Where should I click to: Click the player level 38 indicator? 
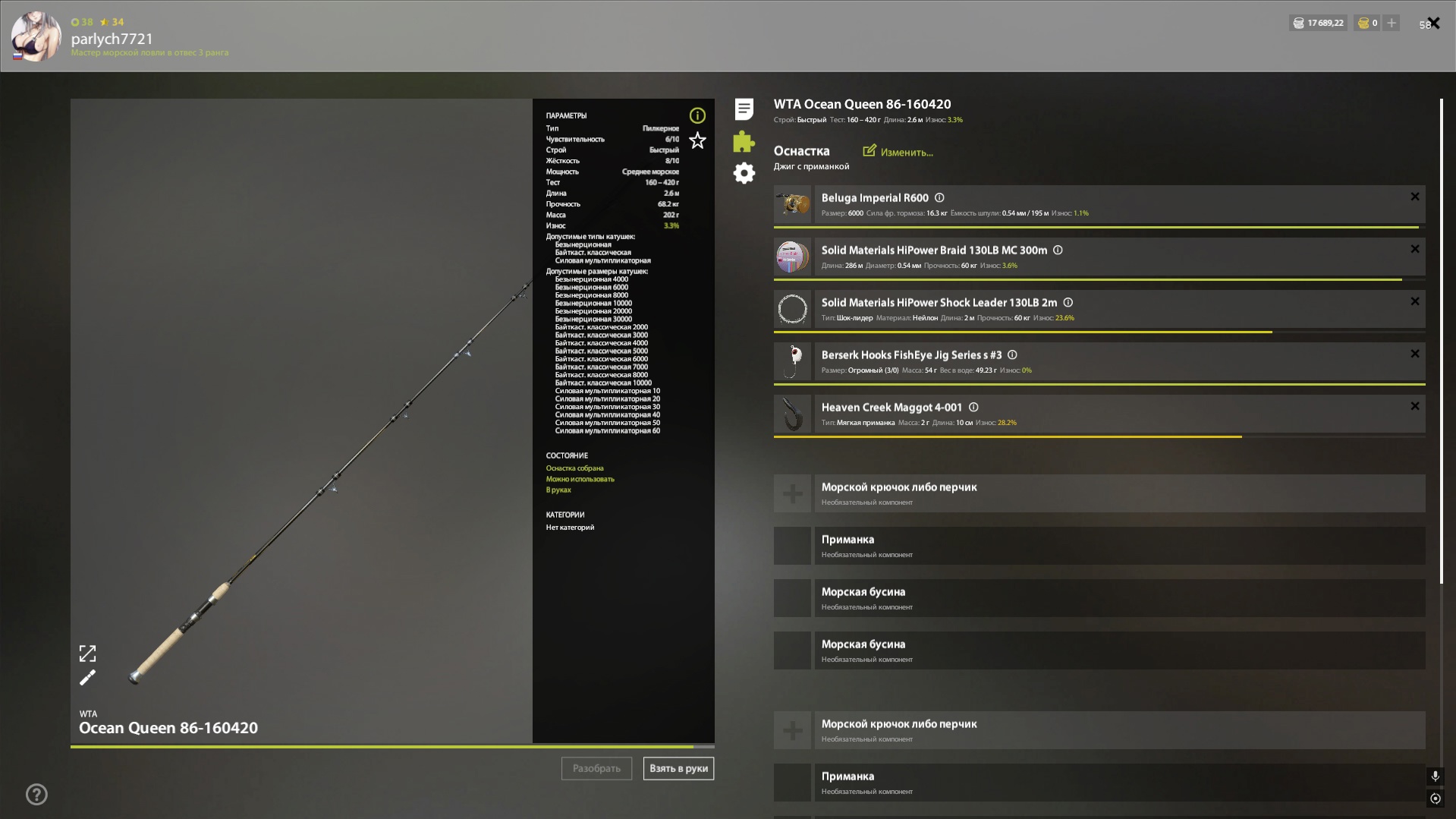click(x=82, y=22)
